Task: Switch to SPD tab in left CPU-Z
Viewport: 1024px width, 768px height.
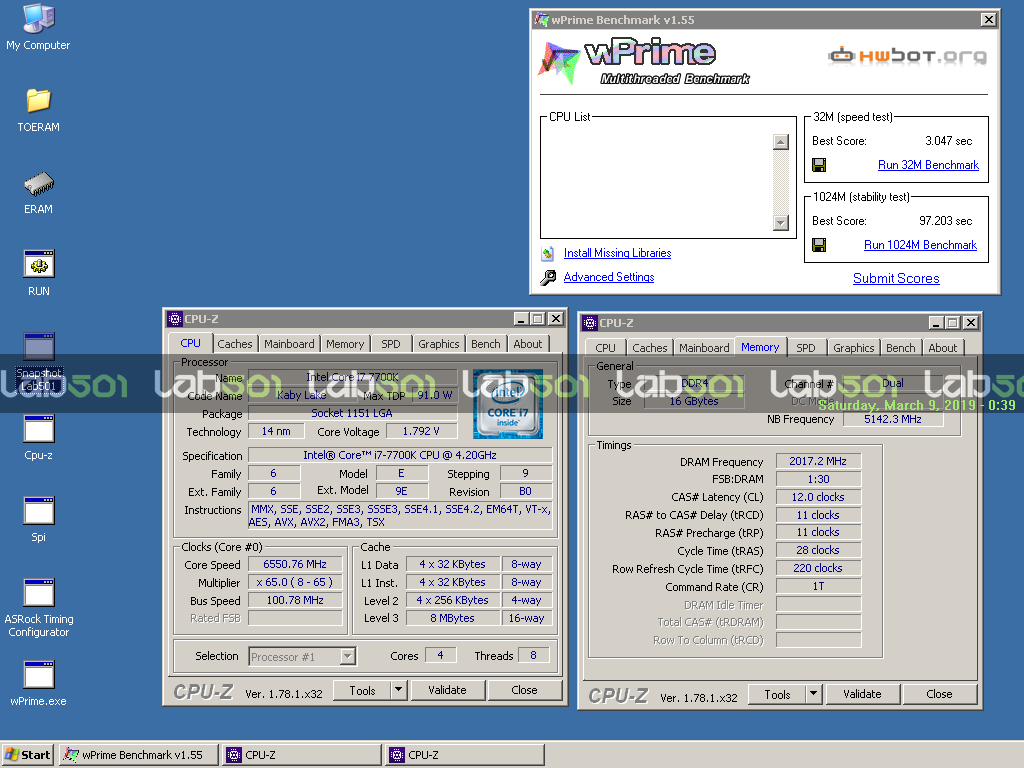Action: 391,344
